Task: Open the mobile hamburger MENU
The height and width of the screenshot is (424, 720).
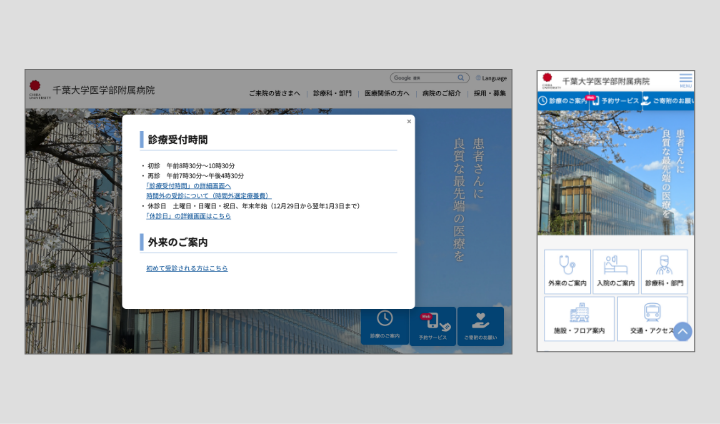Action: [685, 79]
